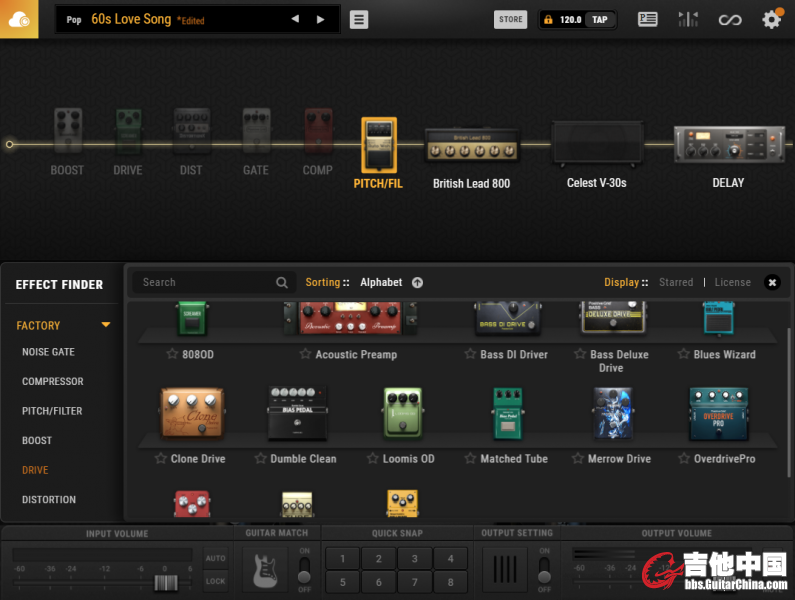795x600 pixels.
Task: Select NOISE GATE effect category
Action: click(48, 352)
